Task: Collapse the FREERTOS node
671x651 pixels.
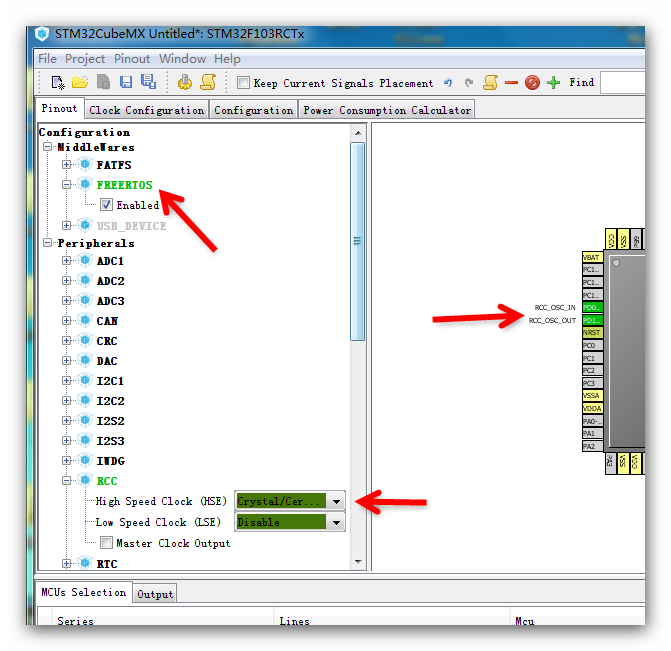Action: point(66,184)
